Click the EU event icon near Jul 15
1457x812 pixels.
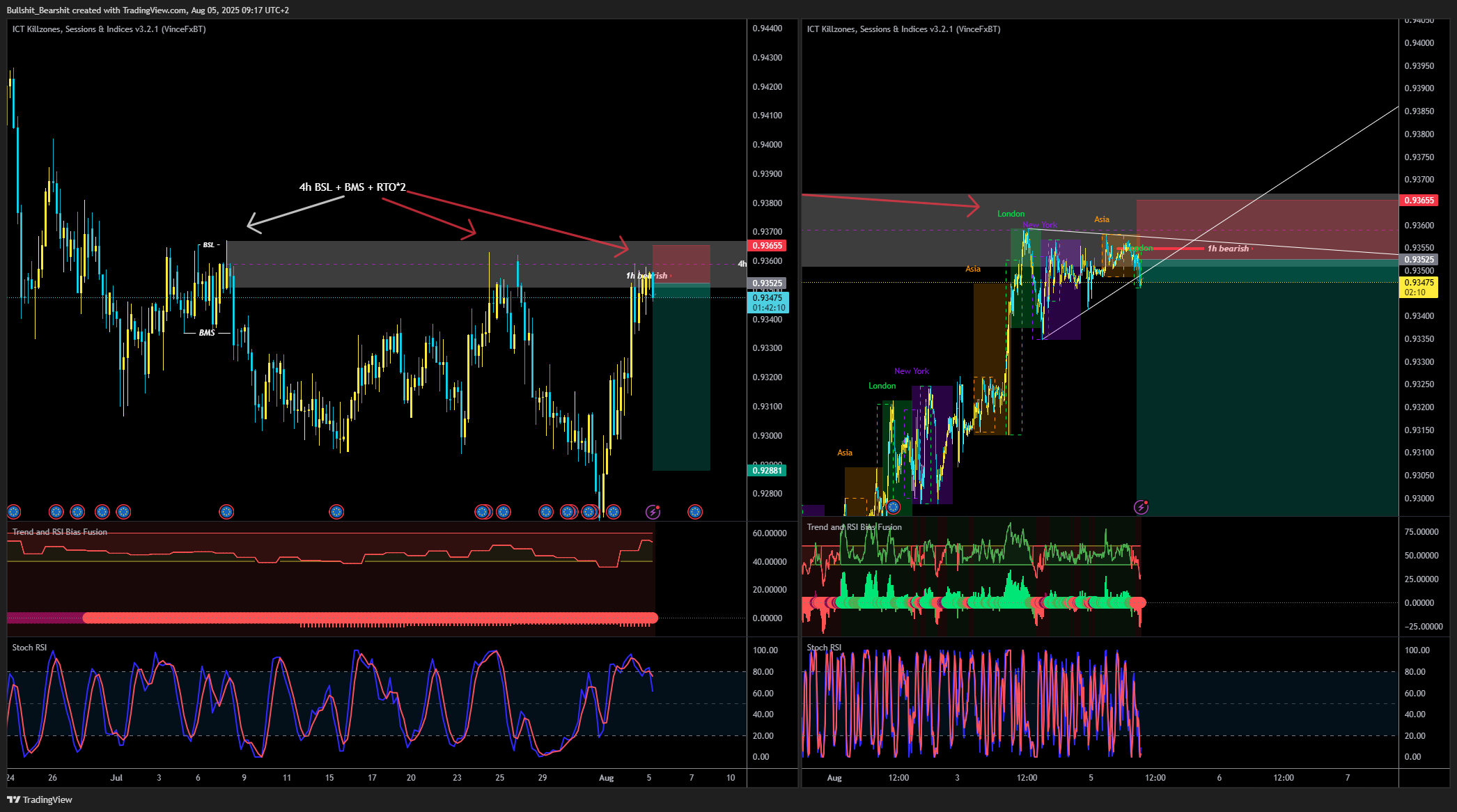[x=336, y=512]
